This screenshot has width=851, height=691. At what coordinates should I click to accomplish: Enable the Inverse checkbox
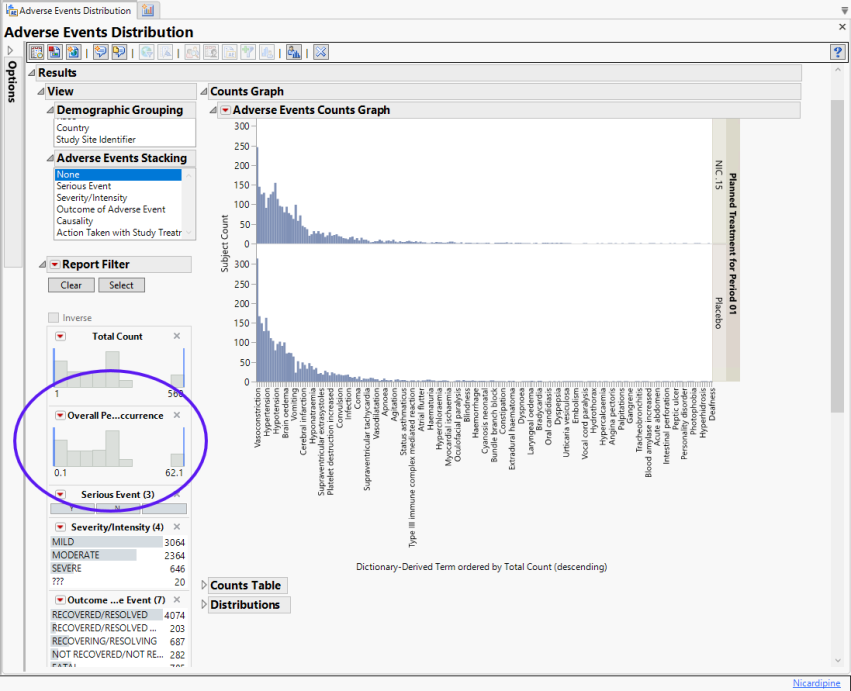[x=55, y=318]
